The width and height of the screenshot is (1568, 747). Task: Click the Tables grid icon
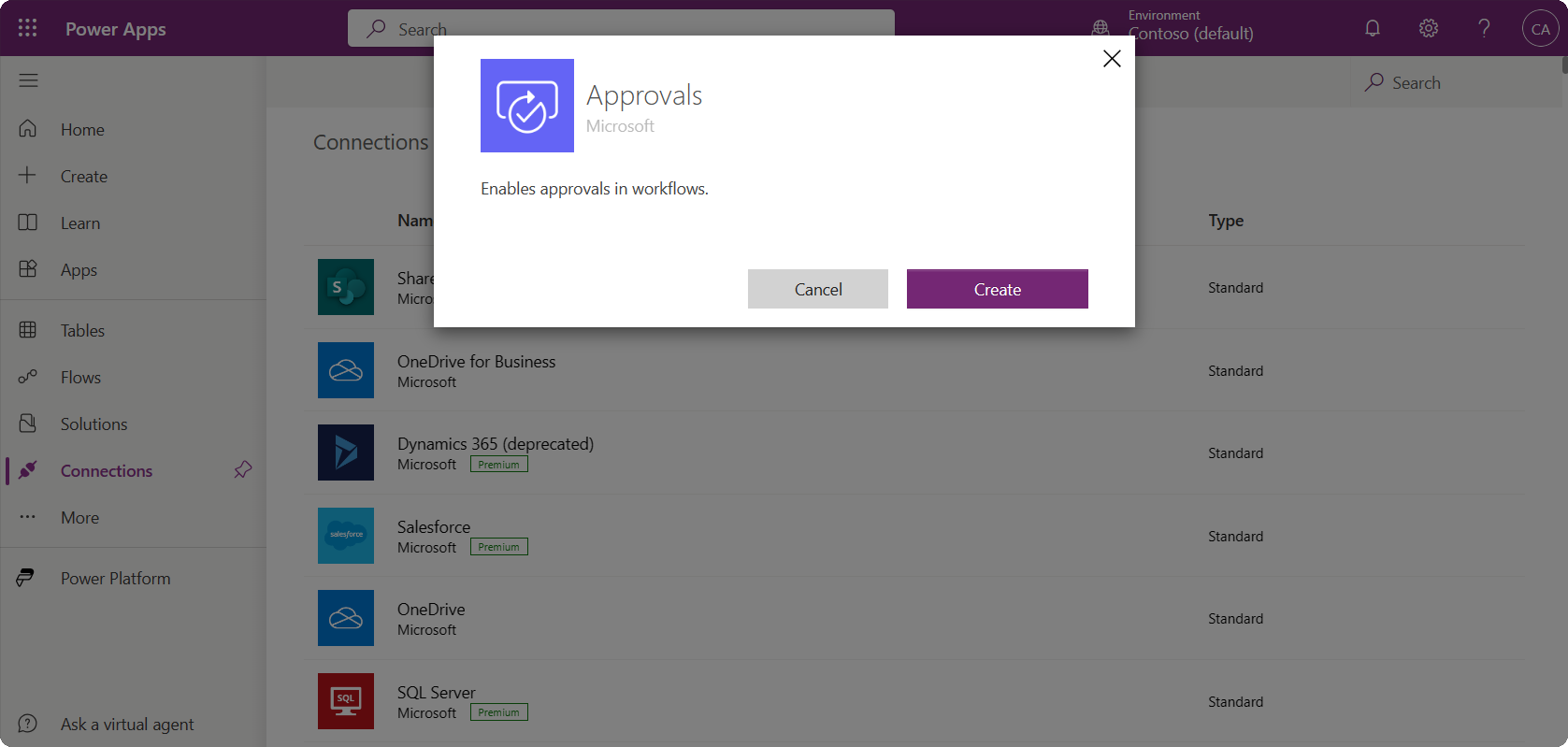tap(28, 330)
